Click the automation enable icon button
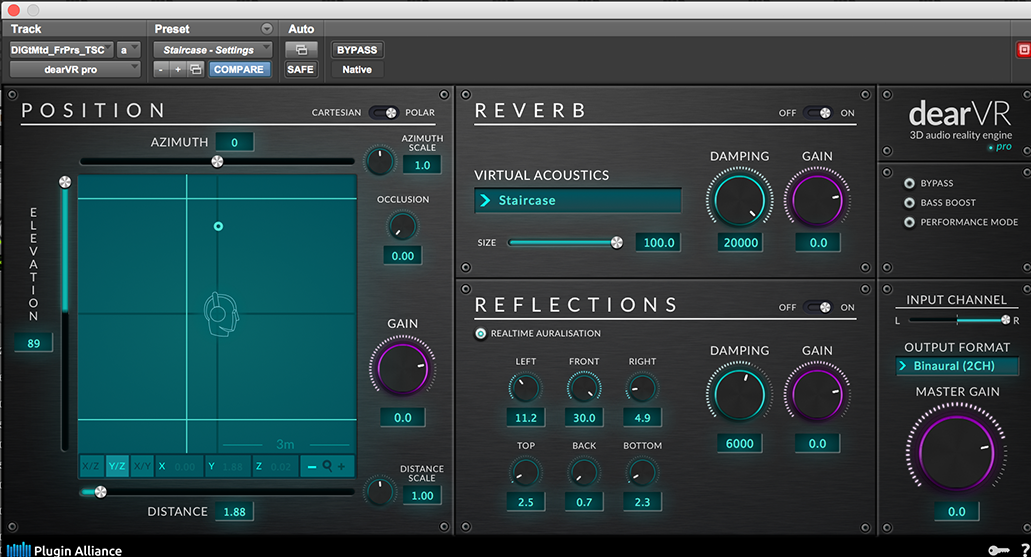1031x557 pixels. point(300,50)
